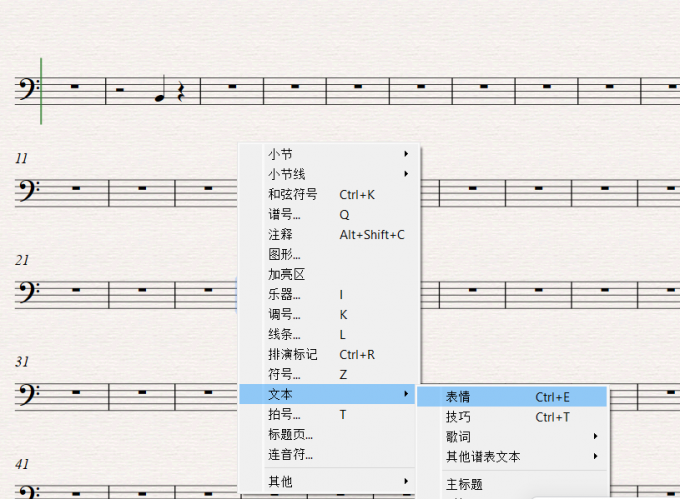Click the bass clef on the top staff
Viewport: 680px width, 499px height.
[27, 89]
